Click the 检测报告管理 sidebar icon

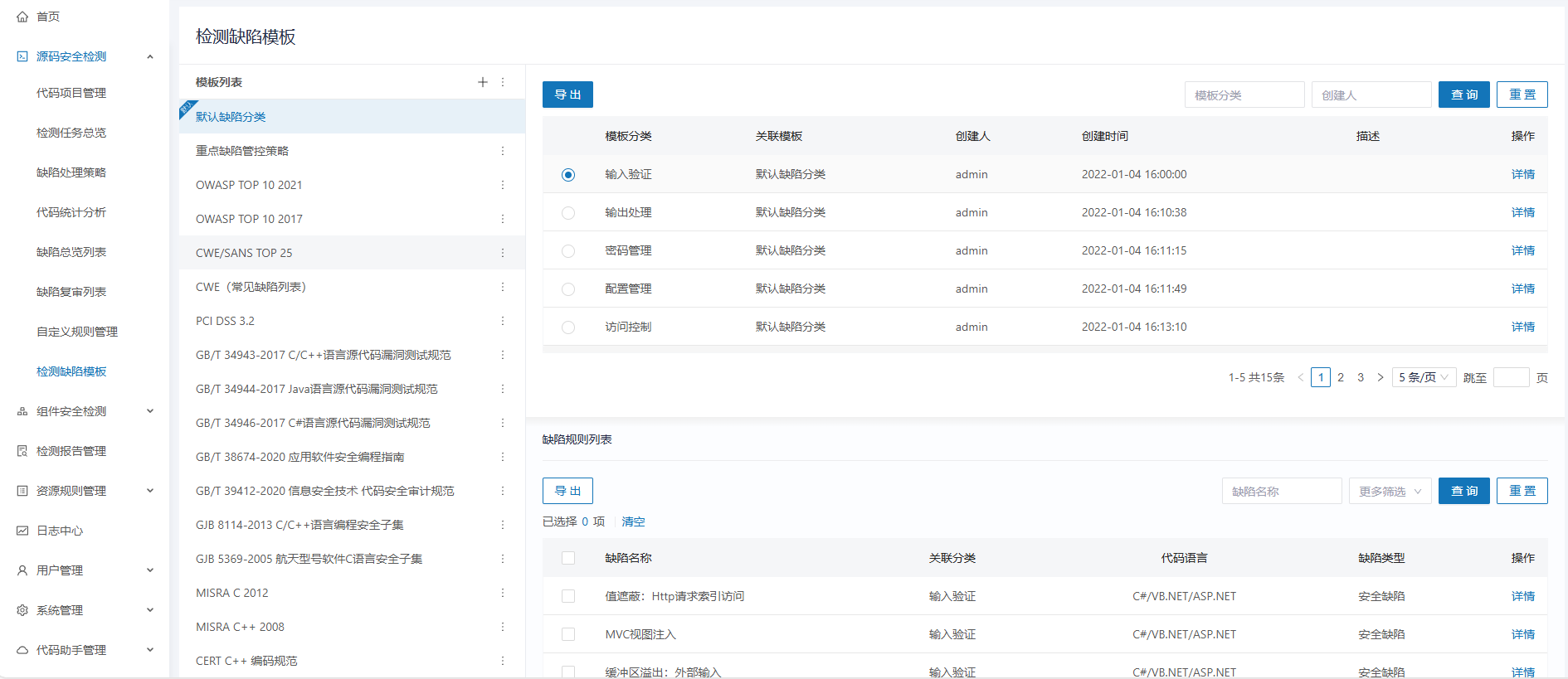tap(22, 451)
